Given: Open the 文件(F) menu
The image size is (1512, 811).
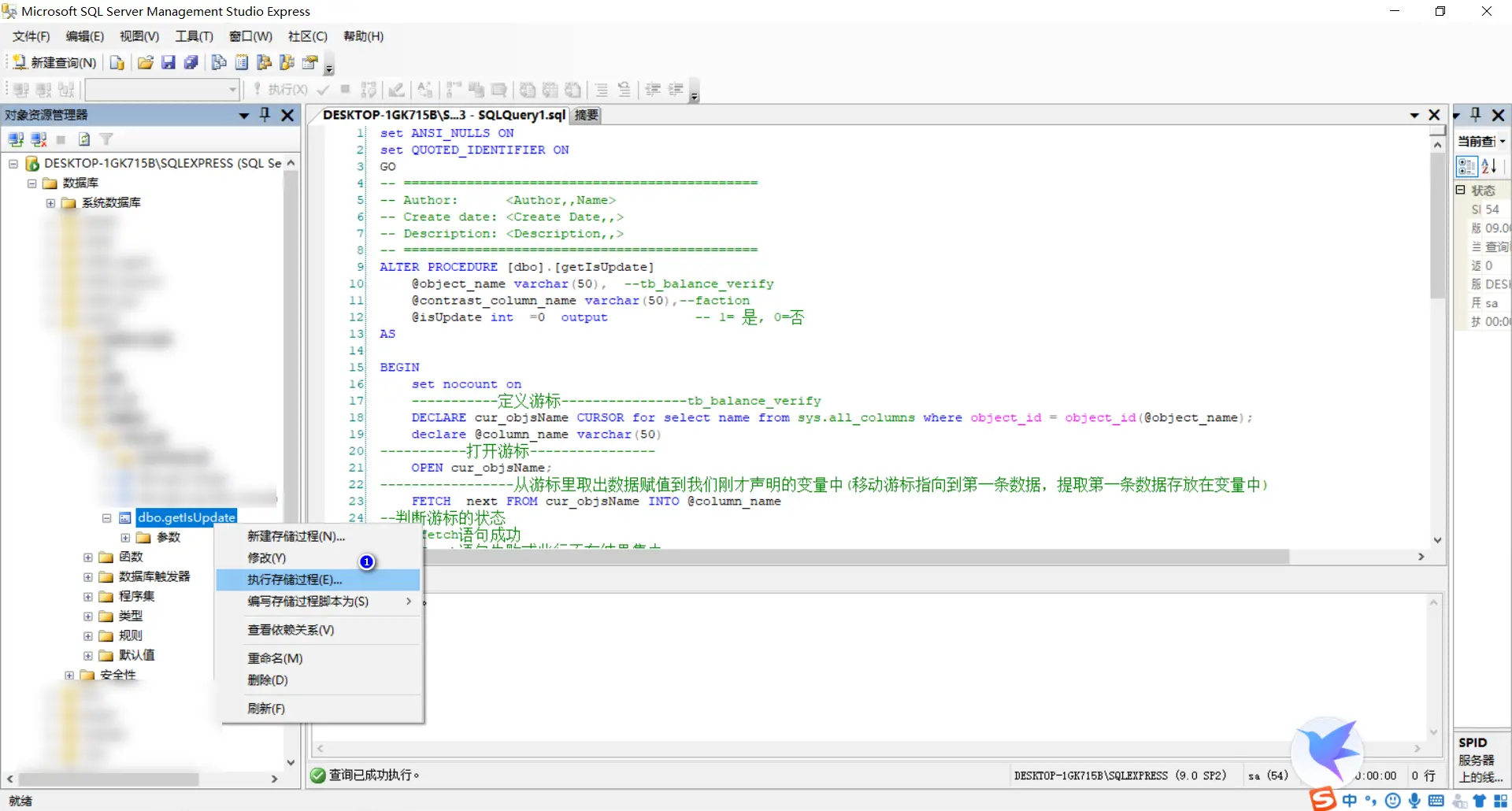Looking at the screenshot, I should 31,36.
